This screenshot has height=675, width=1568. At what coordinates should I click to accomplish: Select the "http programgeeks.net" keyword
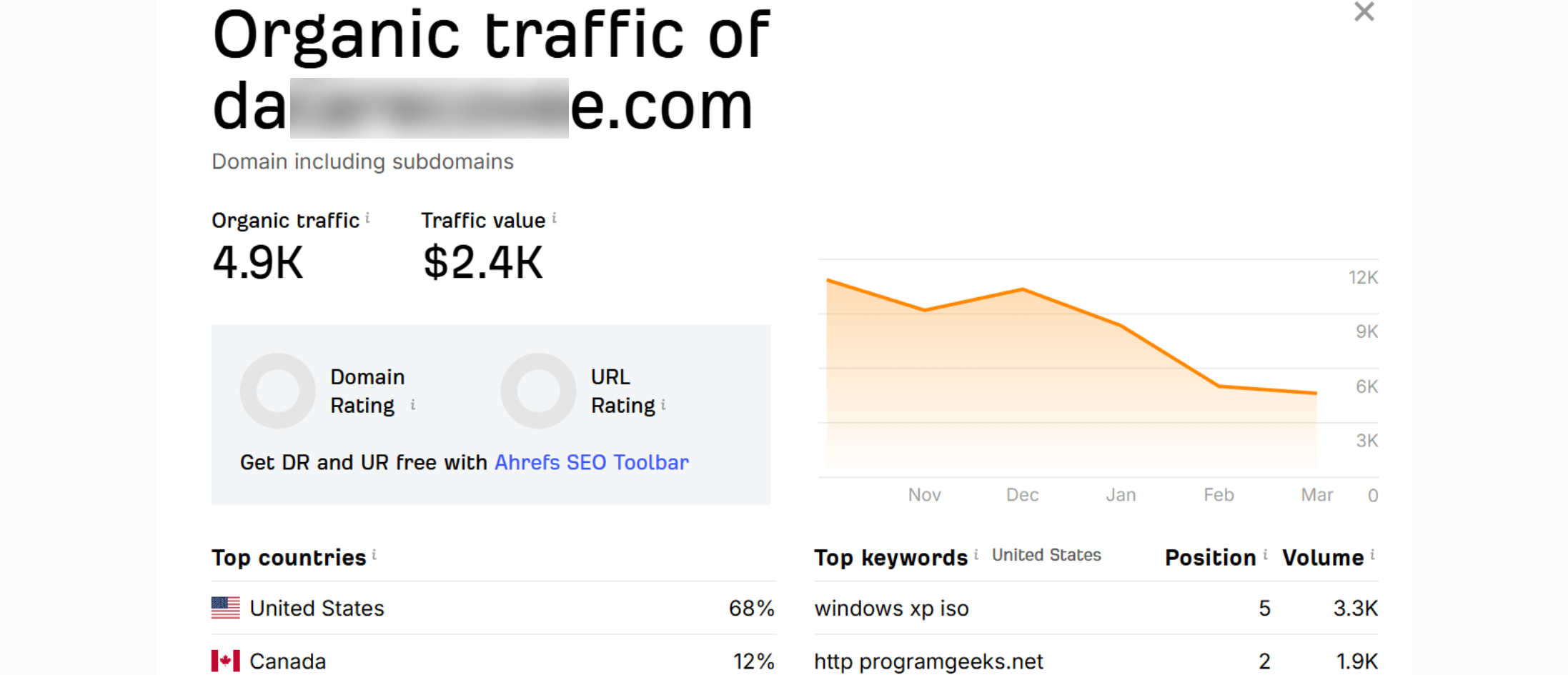coord(928,662)
